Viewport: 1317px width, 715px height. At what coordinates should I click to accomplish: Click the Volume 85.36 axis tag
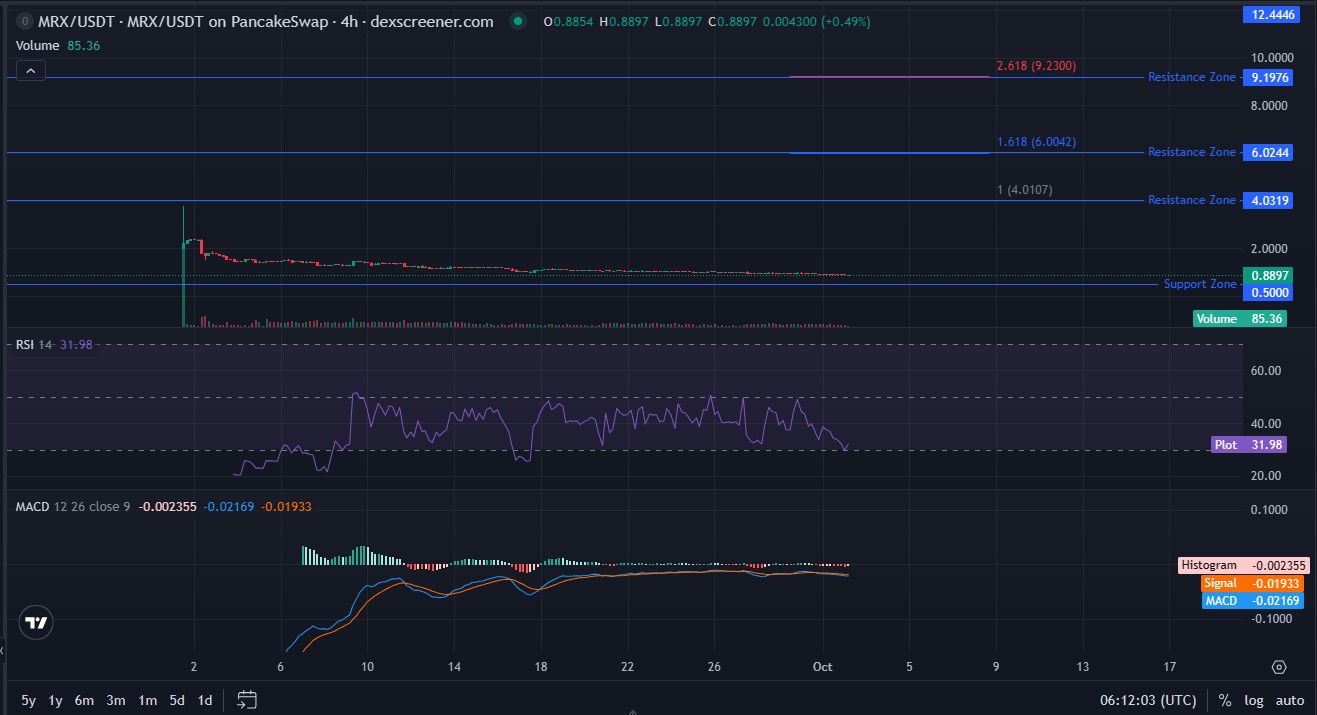tap(1240, 319)
